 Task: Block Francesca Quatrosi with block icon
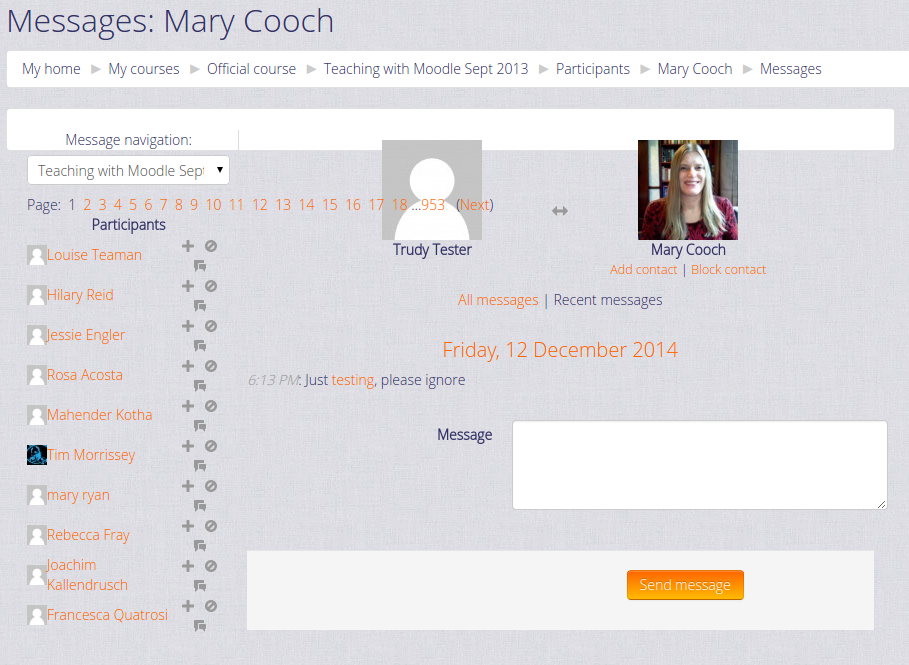tap(211, 606)
